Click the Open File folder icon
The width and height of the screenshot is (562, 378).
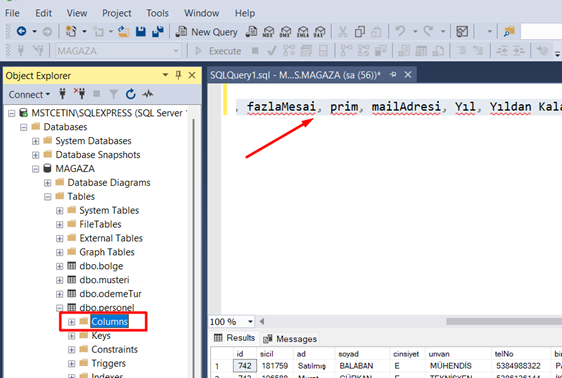(124, 32)
